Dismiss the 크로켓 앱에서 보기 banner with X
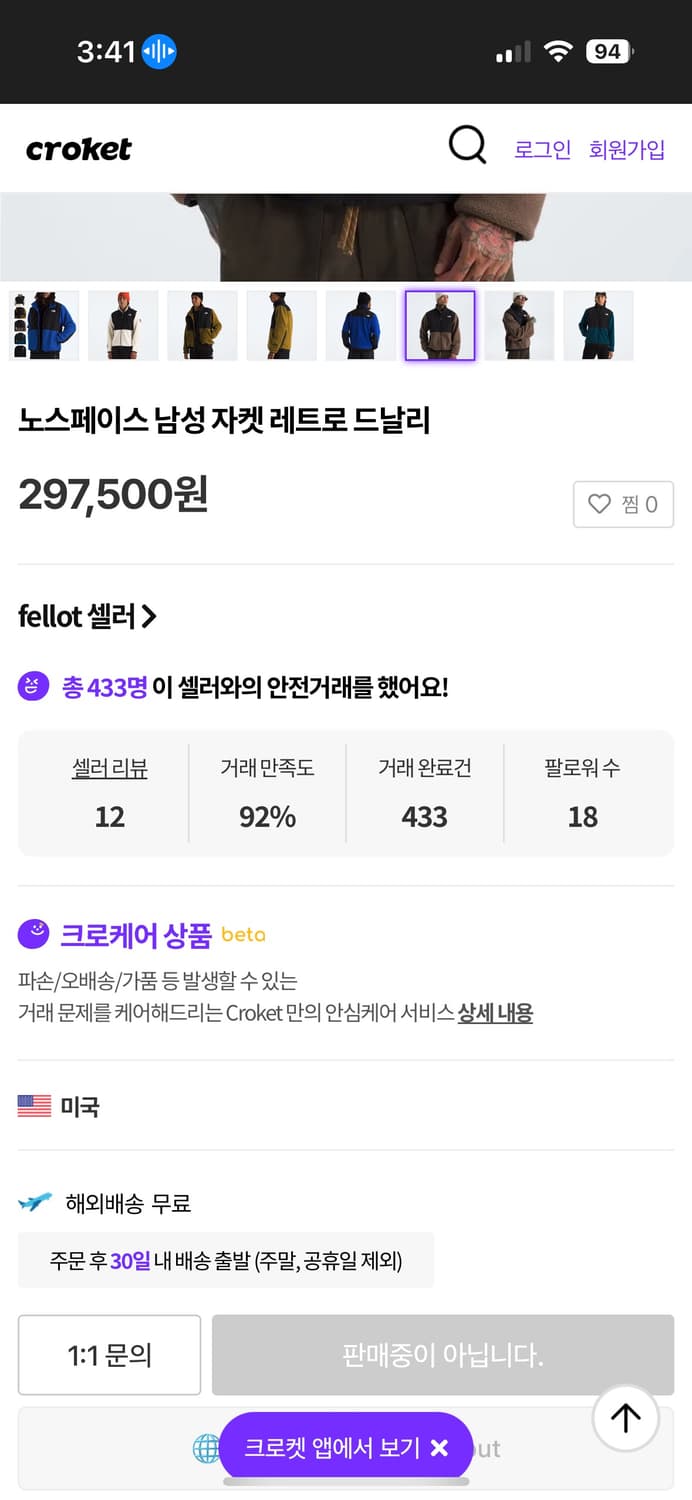The height and width of the screenshot is (1500, 692). pyautogui.click(x=436, y=1447)
